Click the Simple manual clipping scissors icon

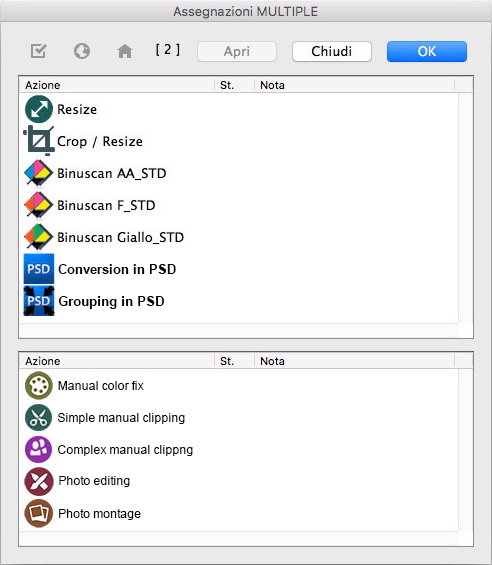[x=39, y=418]
